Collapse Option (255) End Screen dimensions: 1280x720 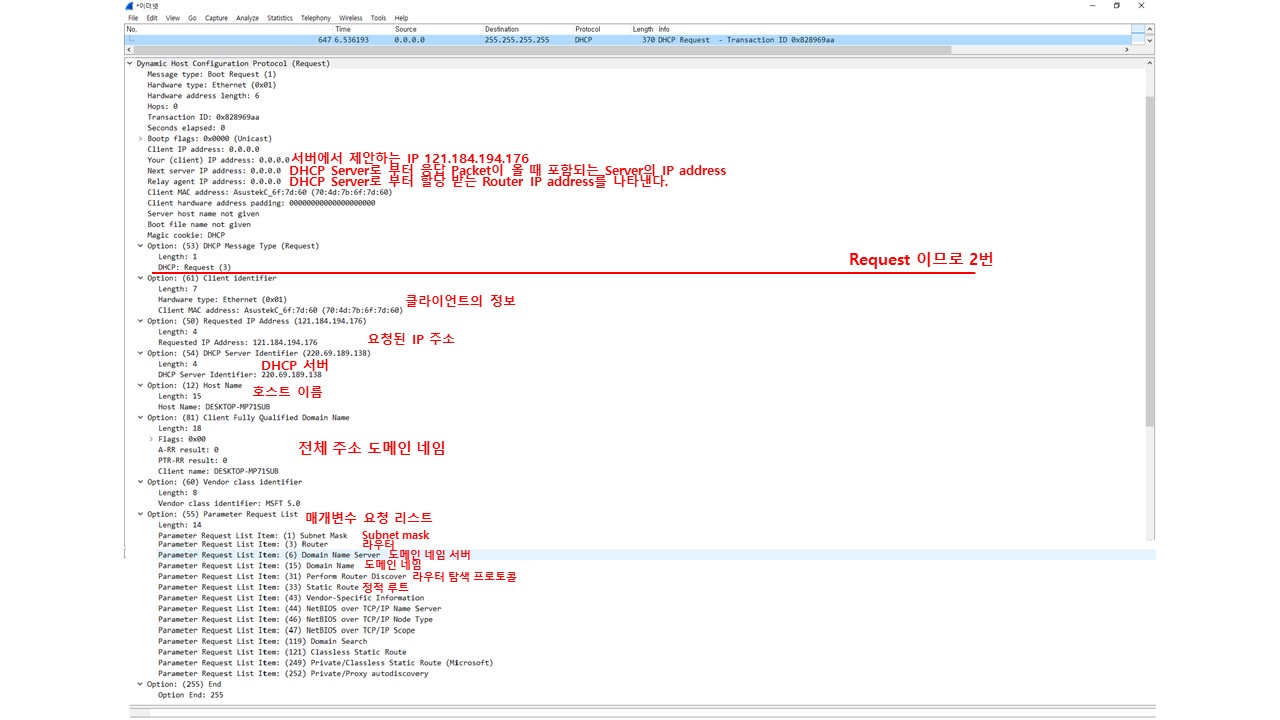click(x=141, y=684)
